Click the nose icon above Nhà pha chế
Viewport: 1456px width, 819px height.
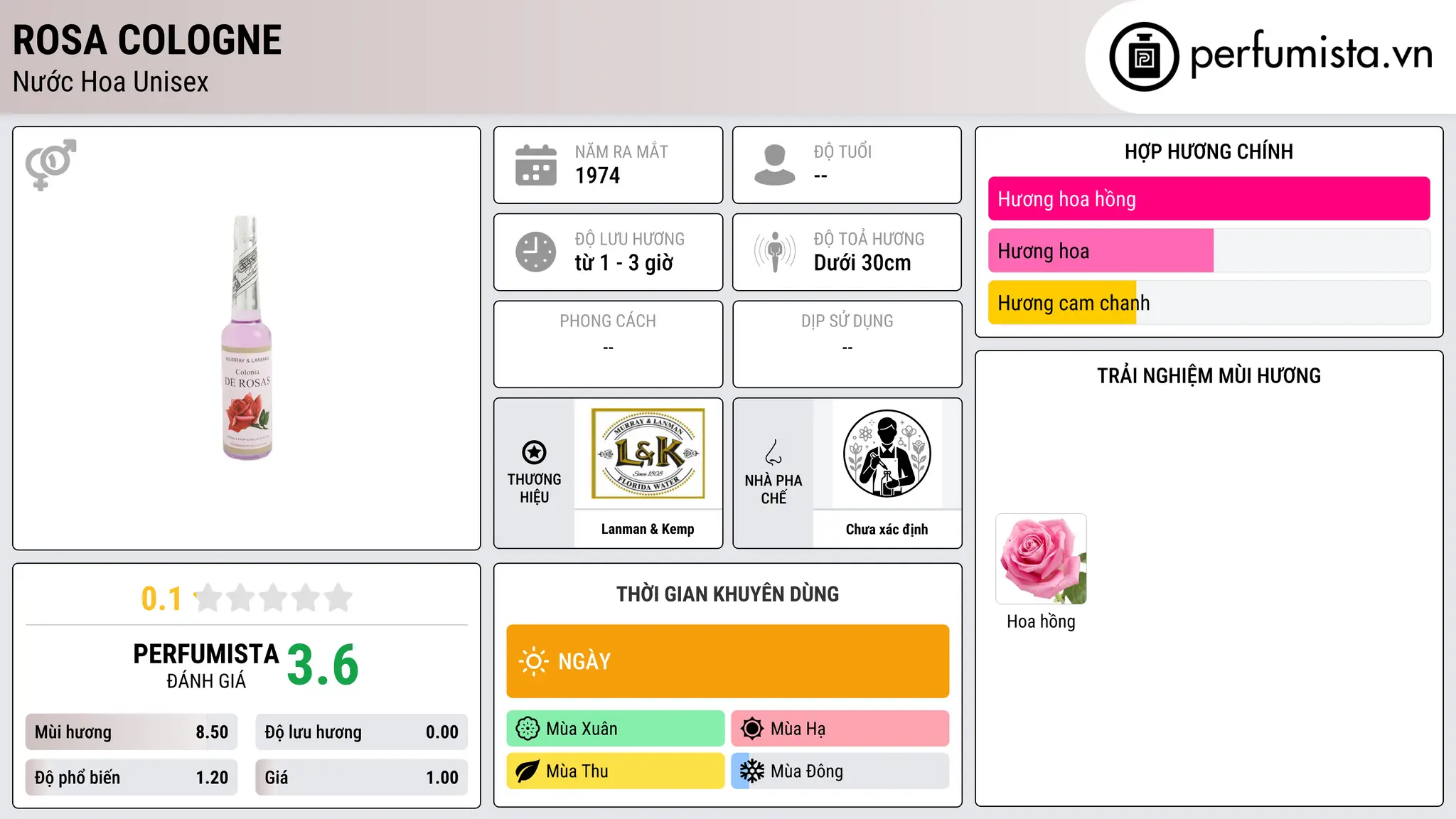(x=773, y=452)
